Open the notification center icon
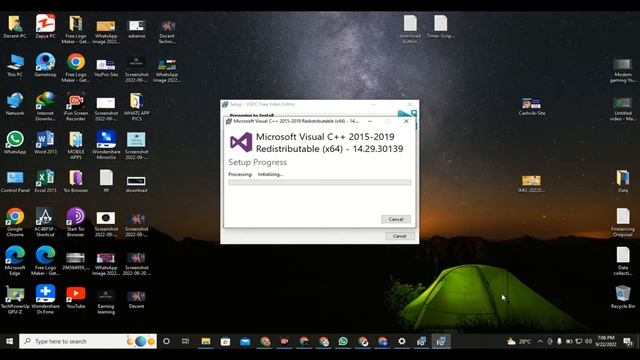This screenshot has width=640, height=360. [x=628, y=342]
